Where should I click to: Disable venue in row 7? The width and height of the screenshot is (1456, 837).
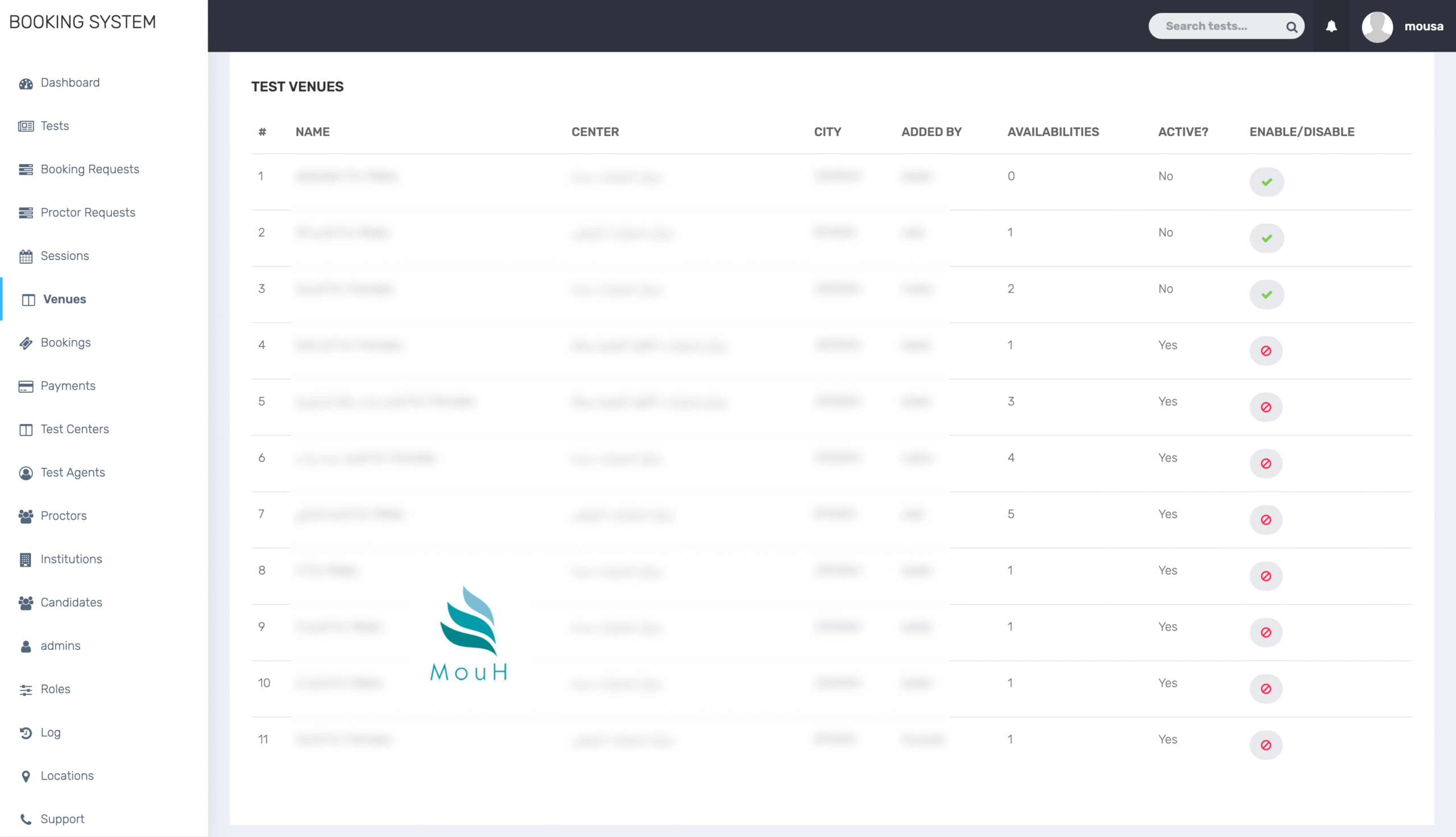tap(1265, 520)
